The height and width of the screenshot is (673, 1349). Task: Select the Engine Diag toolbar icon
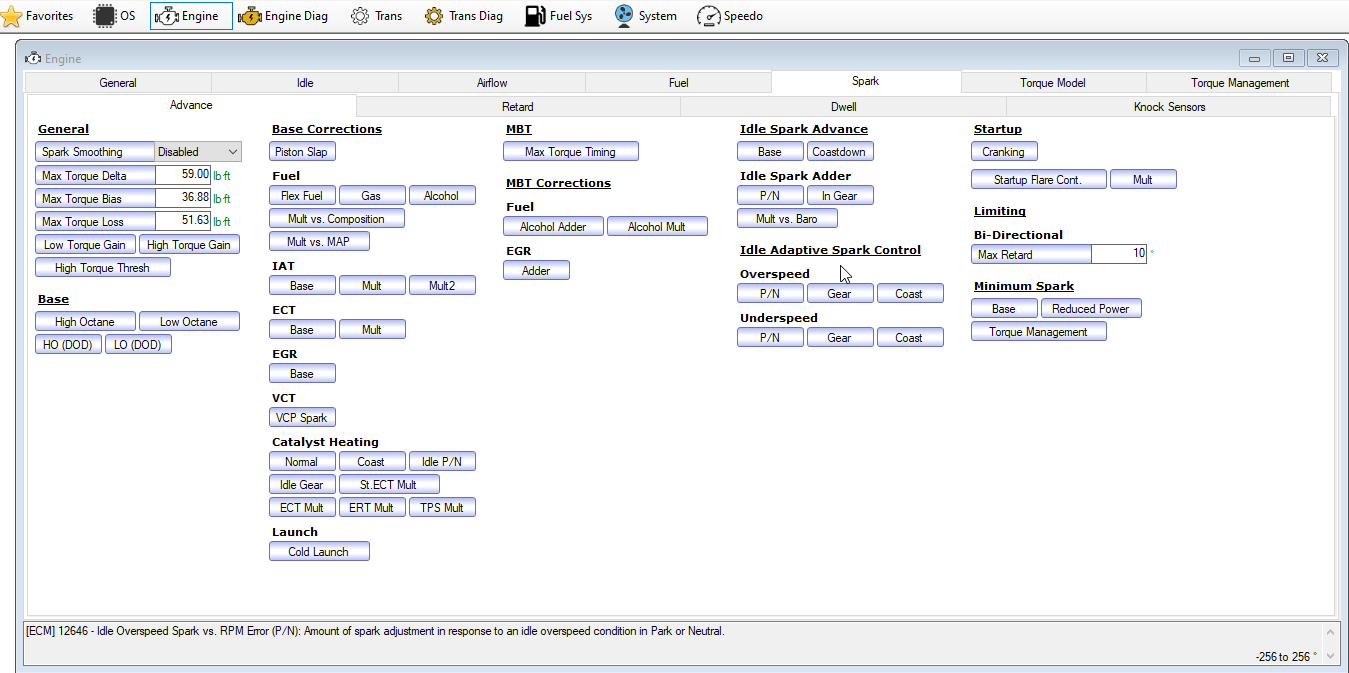pos(249,16)
